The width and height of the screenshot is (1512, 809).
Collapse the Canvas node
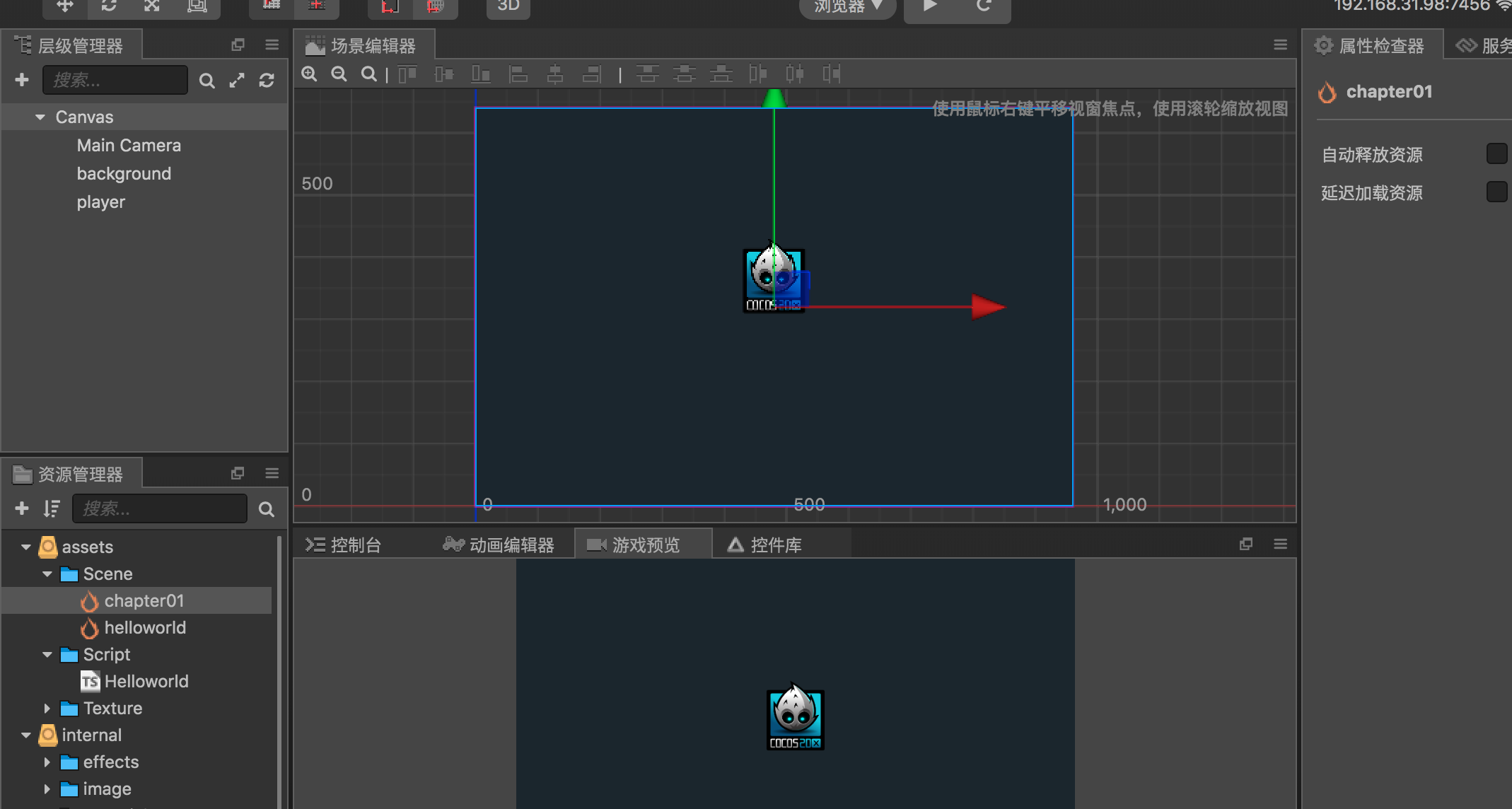pyautogui.click(x=40, y=117)
